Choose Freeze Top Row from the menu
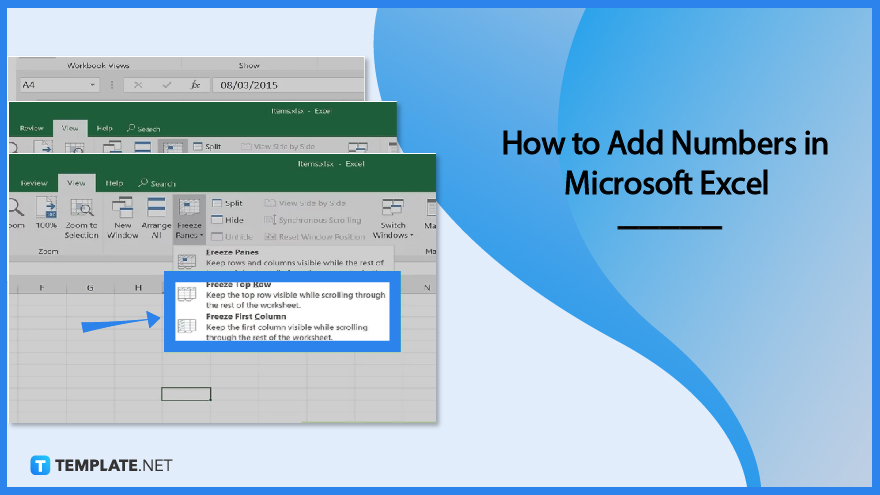880x495 pixels. 282,295
